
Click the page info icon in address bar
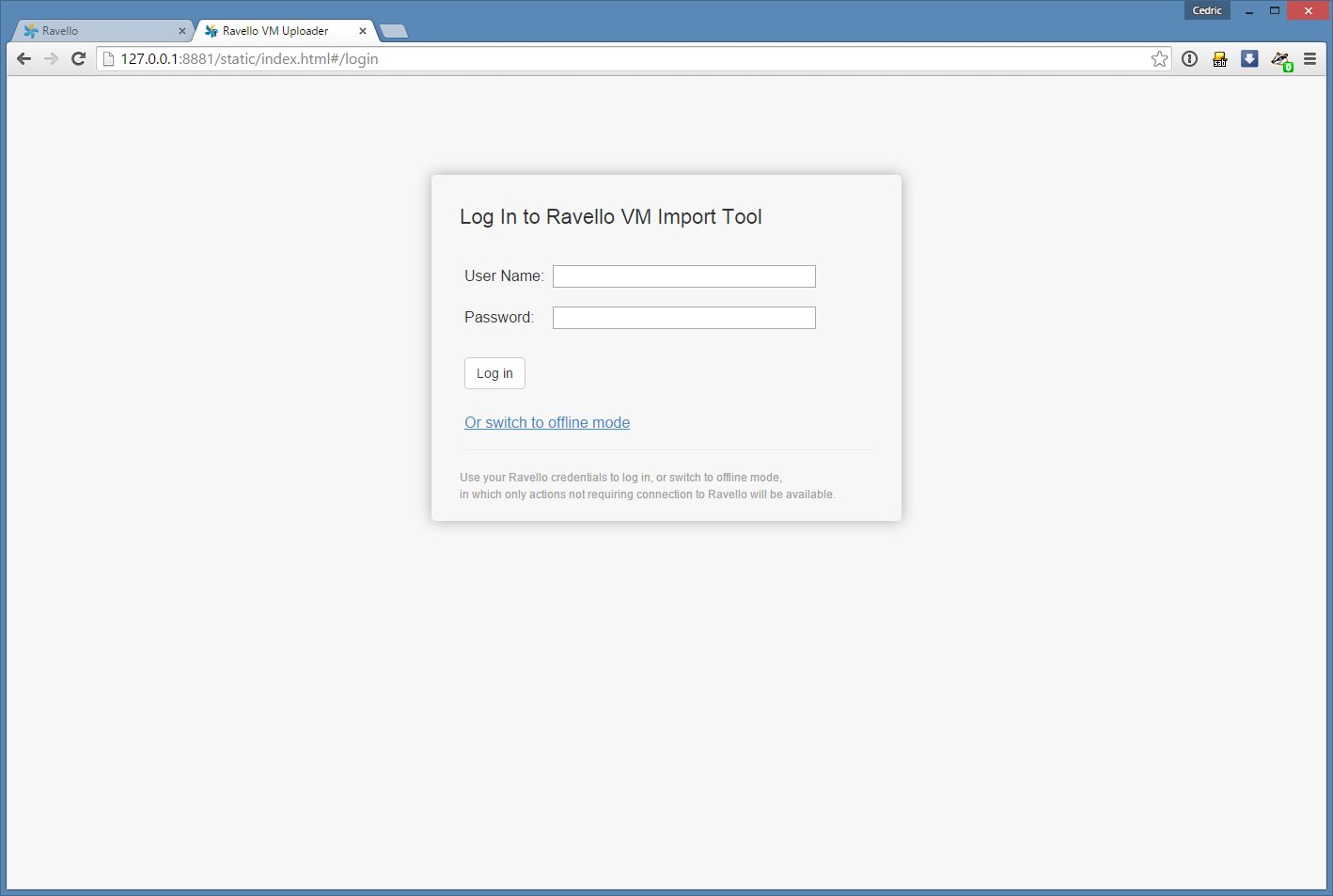(108, 59)
